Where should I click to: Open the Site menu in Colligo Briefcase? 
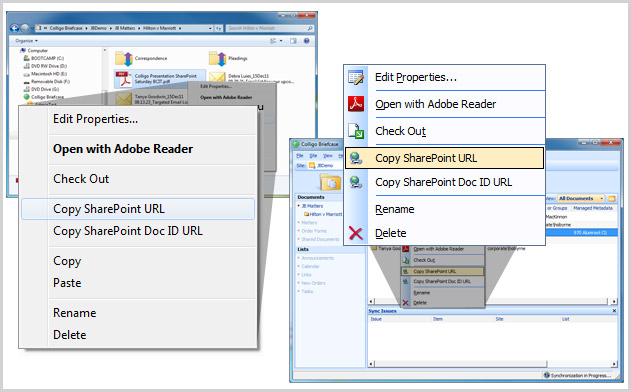click(x=313, y=156)
